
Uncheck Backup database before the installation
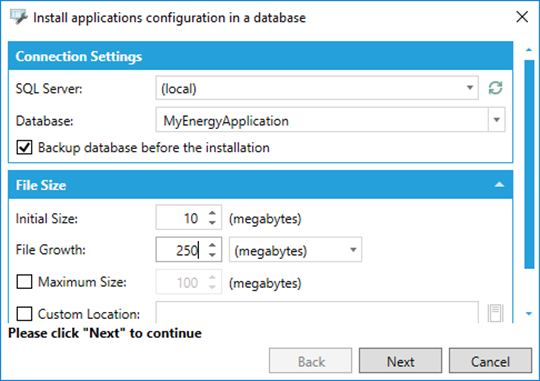(x=24, y=147)
